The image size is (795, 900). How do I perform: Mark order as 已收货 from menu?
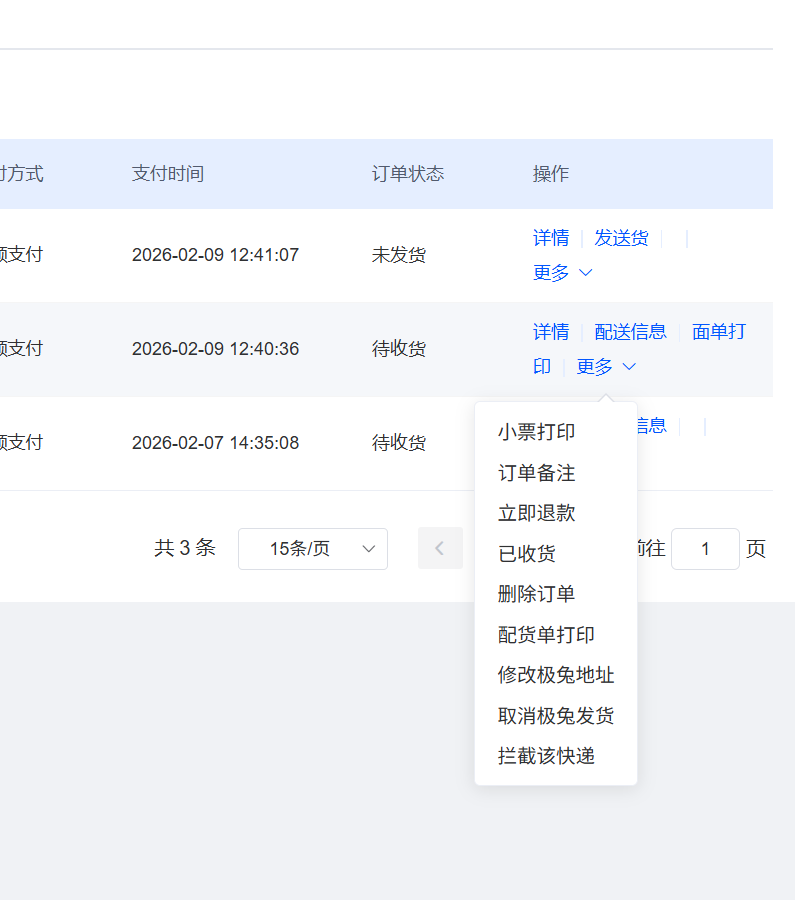pos(527,554)
